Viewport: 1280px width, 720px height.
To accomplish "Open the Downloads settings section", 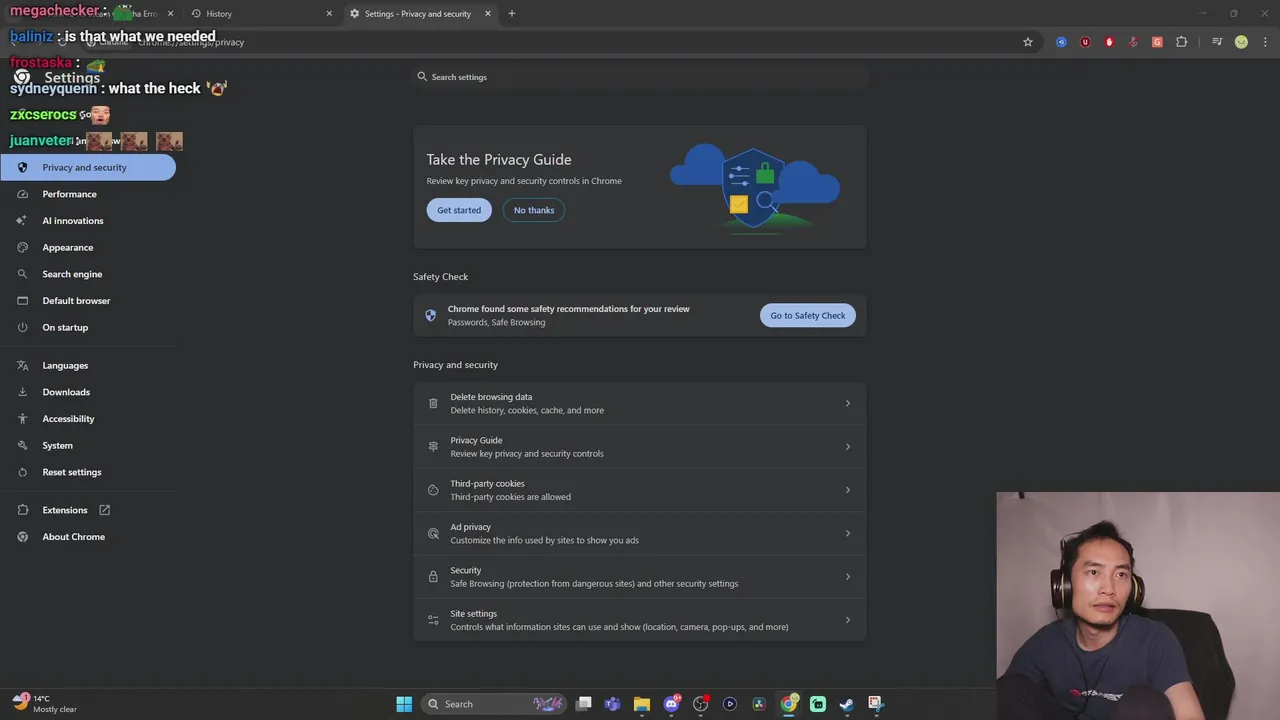I will 66,392.
